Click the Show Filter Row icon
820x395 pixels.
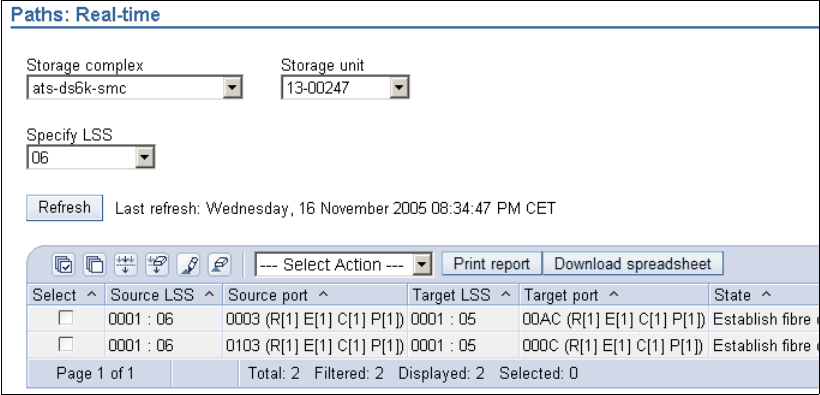click(x=126, y=264)
